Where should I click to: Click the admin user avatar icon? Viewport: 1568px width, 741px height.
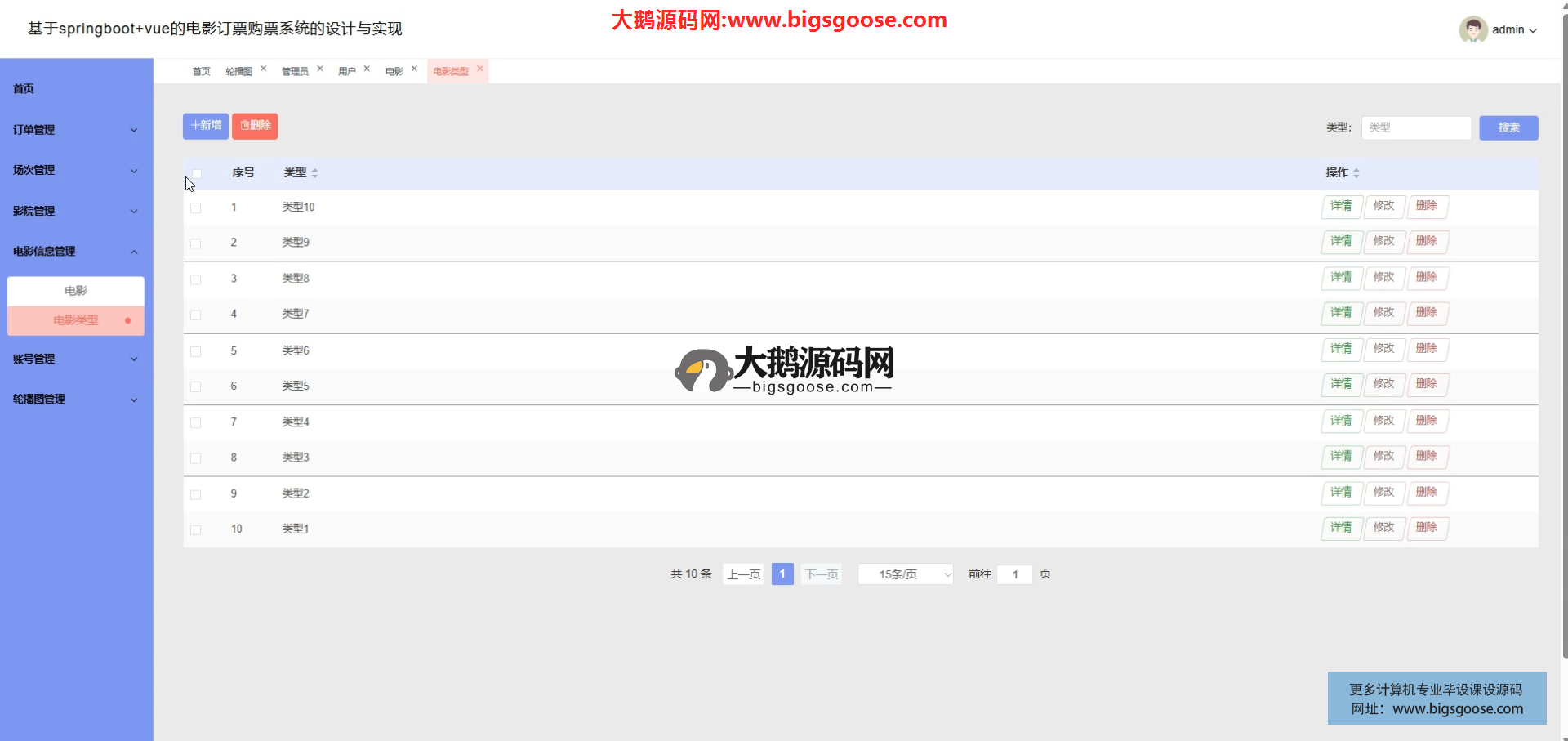1472,29
